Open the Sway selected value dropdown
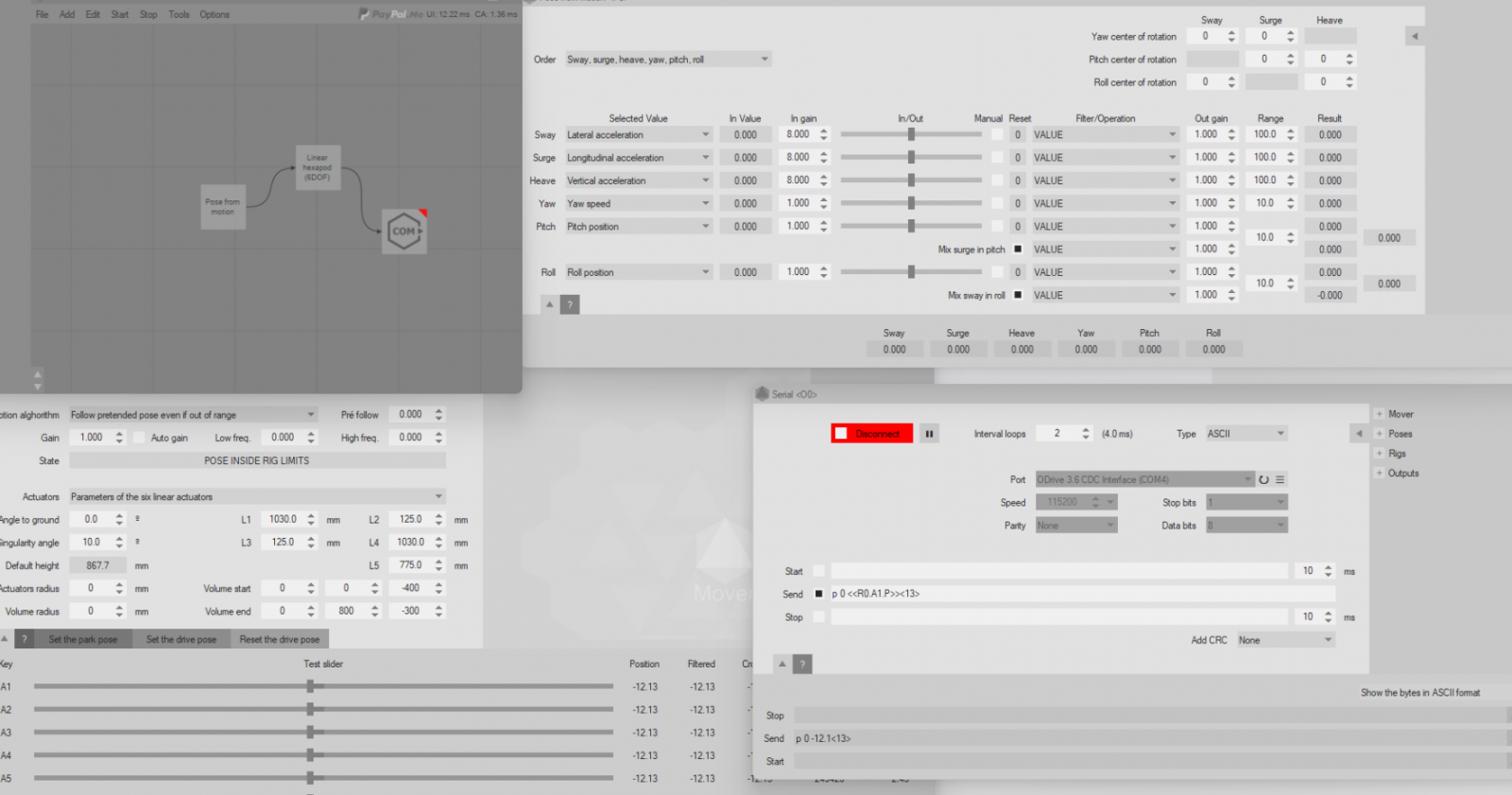 (639, 135)
